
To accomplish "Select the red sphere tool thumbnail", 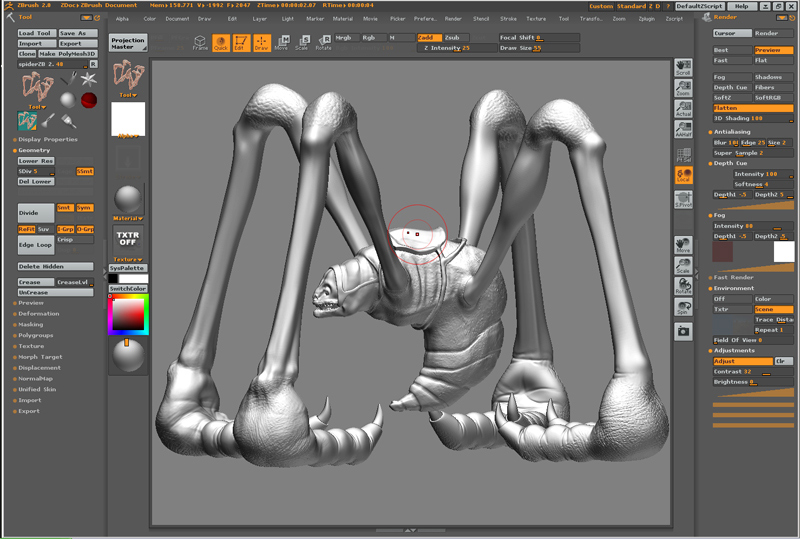I will tap(89, 100).
